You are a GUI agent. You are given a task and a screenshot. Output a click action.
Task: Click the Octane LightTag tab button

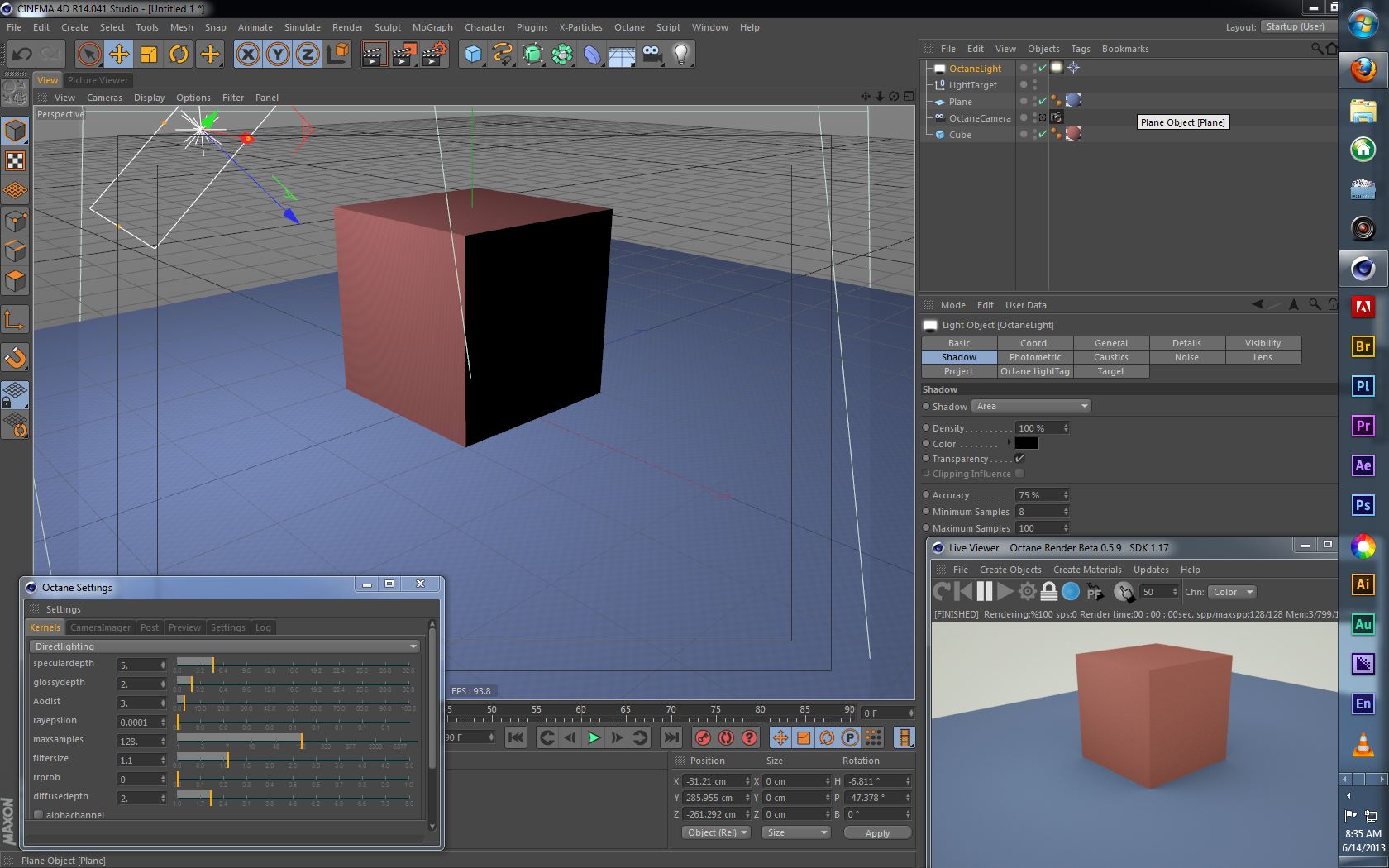click(x=1035, y=371)
